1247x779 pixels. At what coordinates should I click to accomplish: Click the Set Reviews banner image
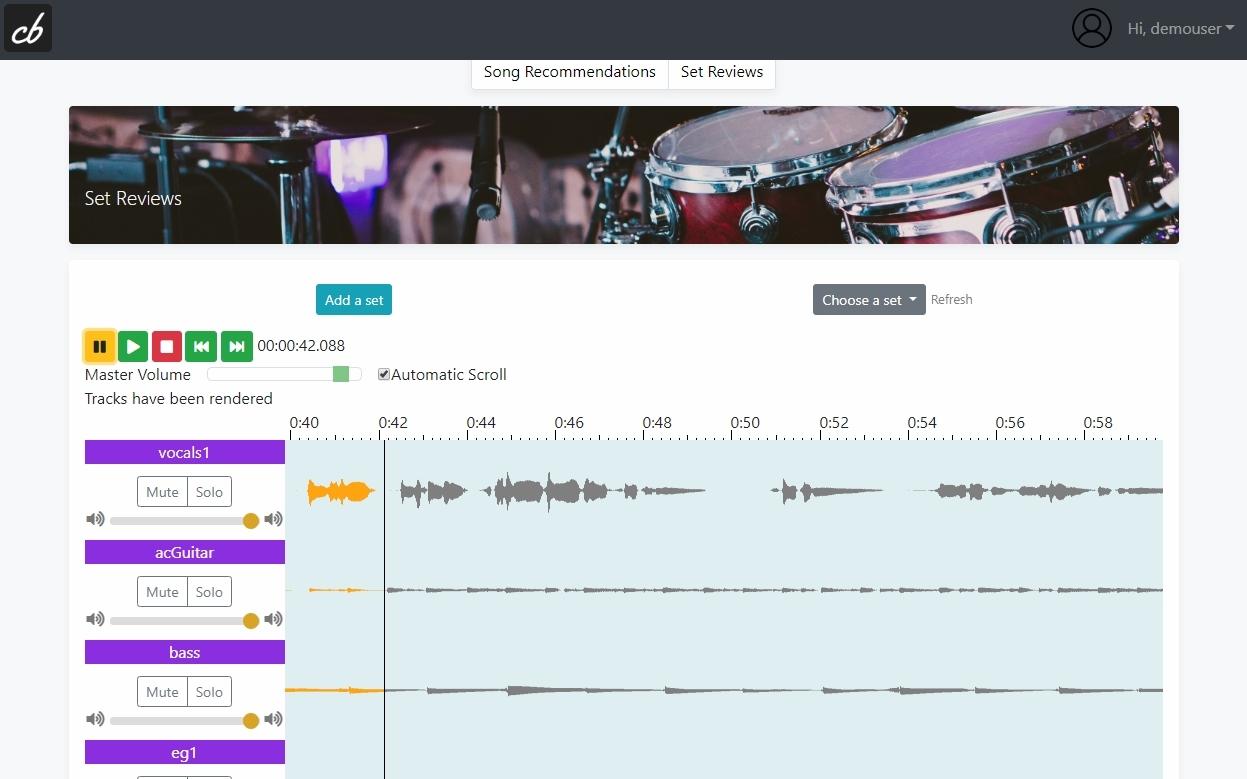point(624,175)
